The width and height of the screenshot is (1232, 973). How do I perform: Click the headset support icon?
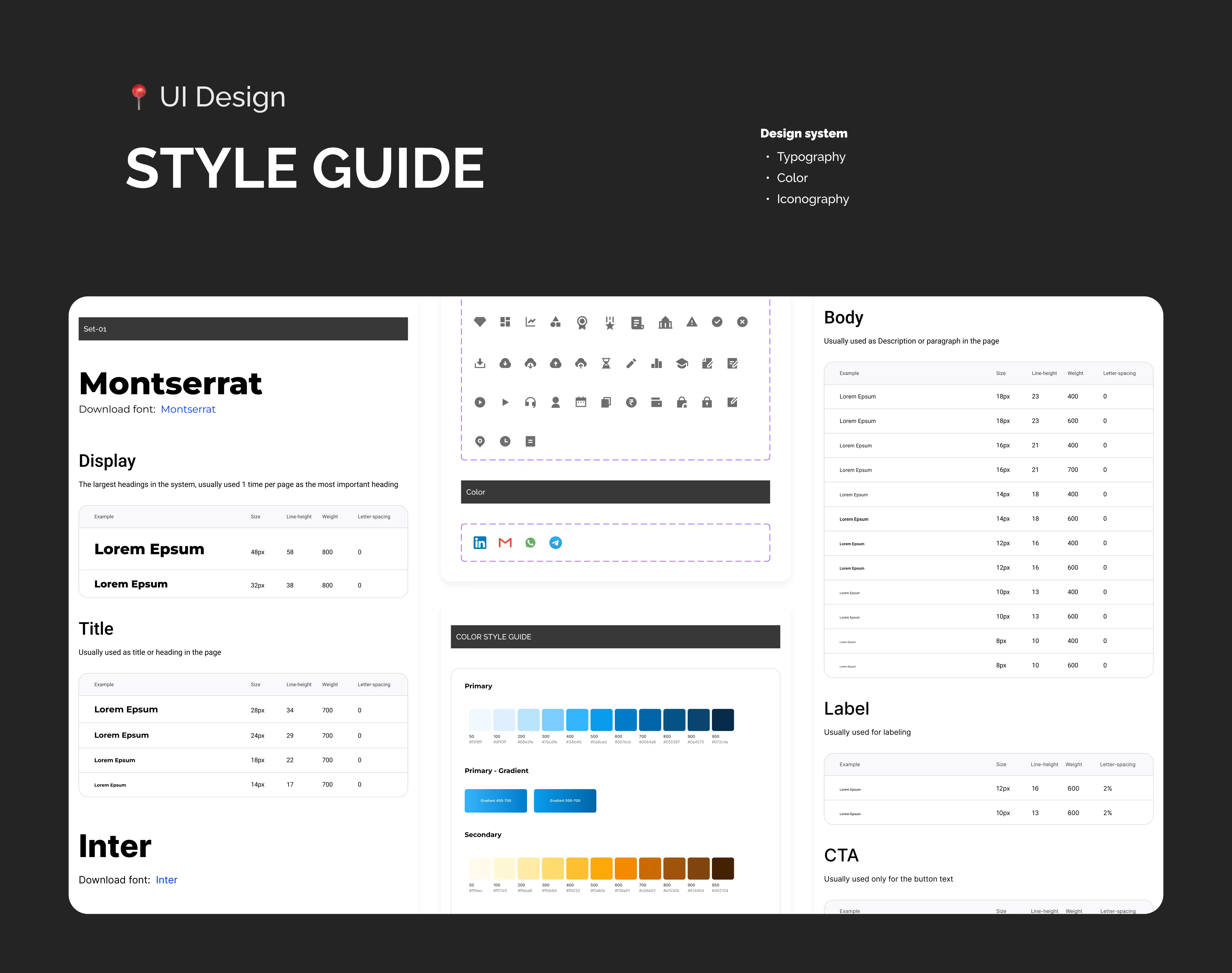tap(530, 403)
